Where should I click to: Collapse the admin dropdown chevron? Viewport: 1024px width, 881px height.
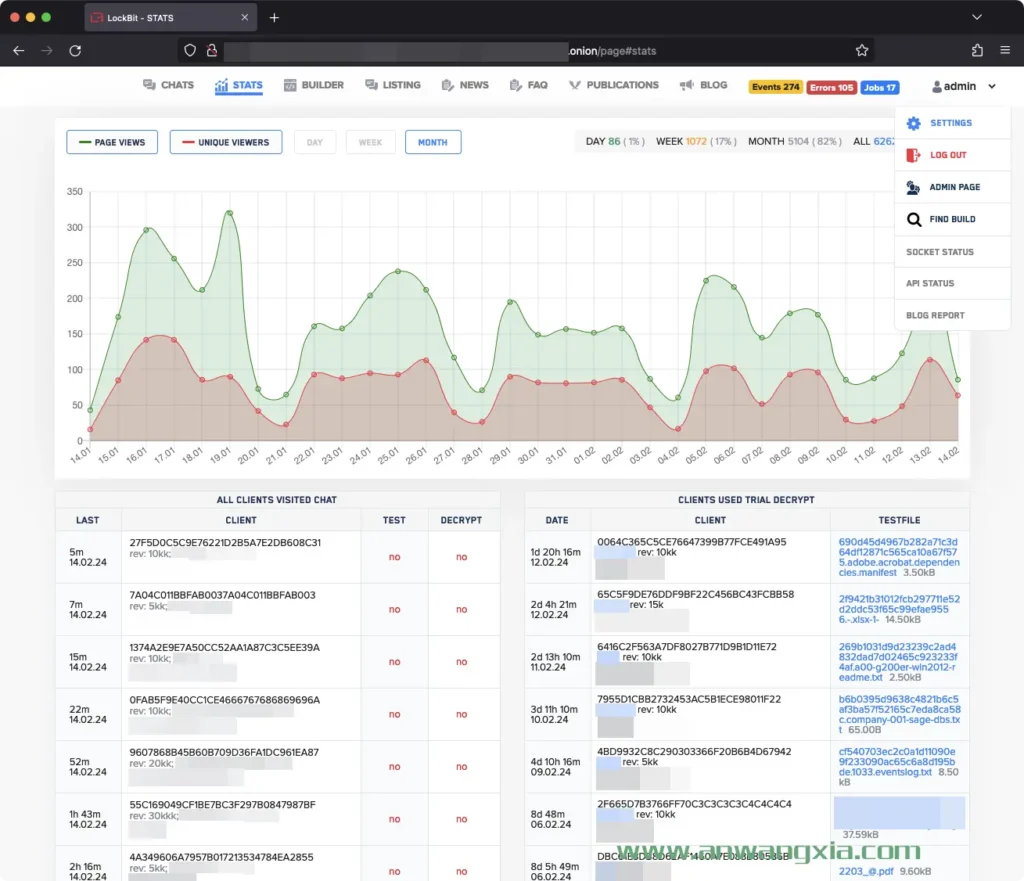click(x=991, y=86)
